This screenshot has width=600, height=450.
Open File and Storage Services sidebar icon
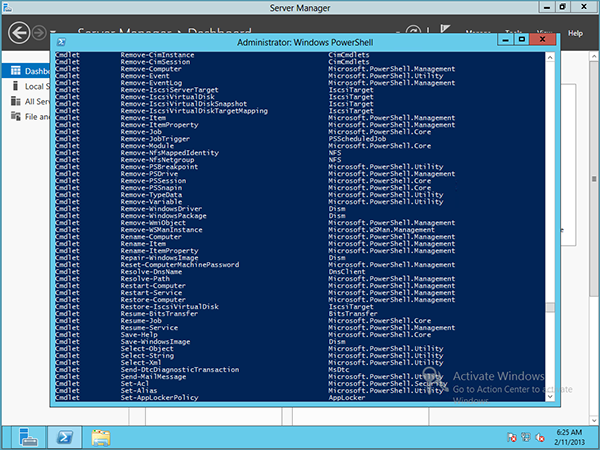(16, 116)
